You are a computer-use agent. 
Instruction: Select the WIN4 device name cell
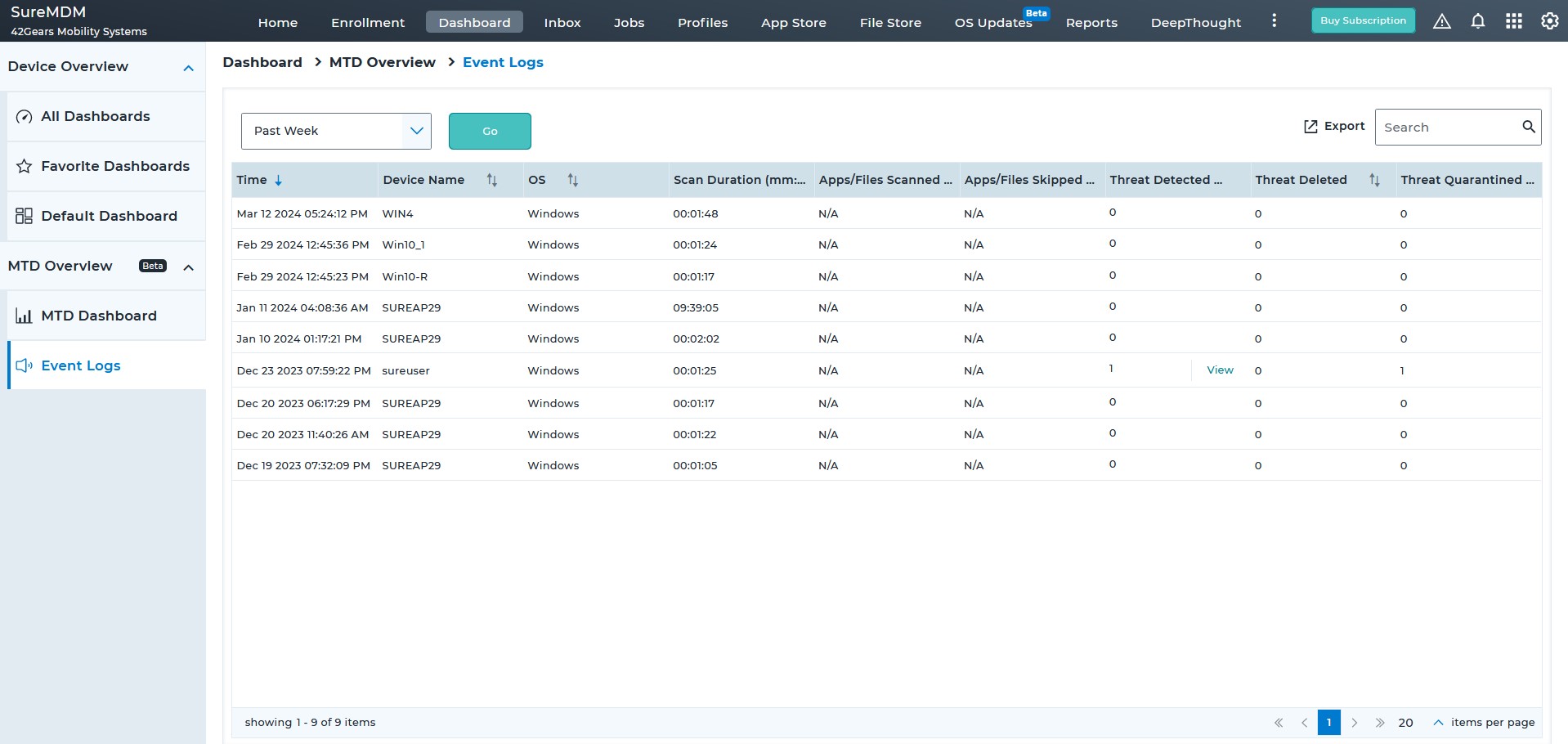coord(397,213)
